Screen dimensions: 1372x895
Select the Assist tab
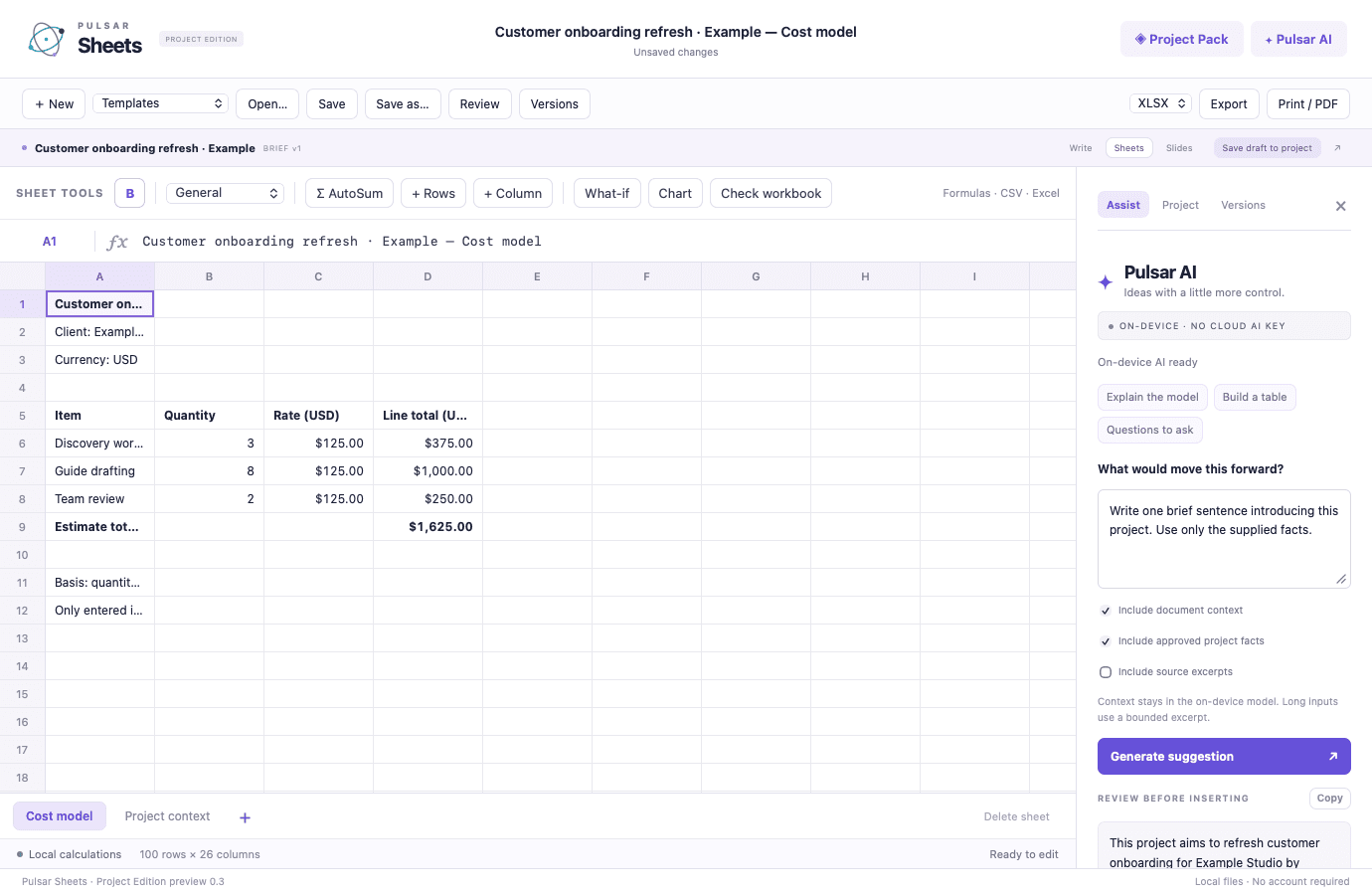point(1123,205)
